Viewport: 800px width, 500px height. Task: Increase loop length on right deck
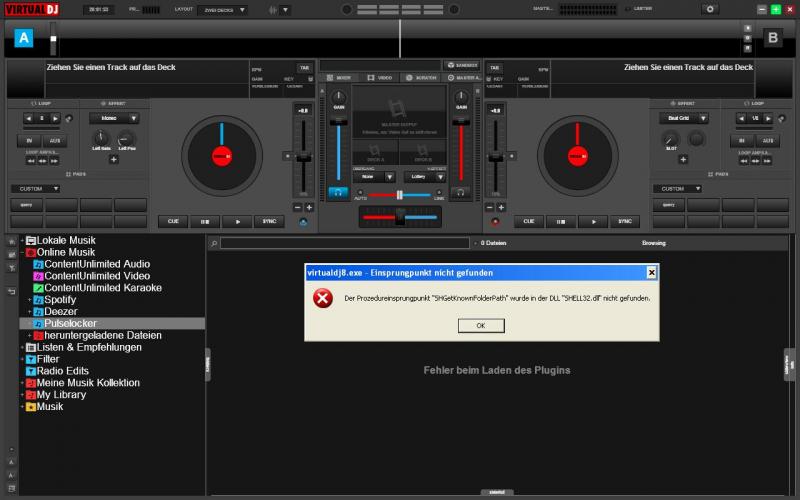768,118
